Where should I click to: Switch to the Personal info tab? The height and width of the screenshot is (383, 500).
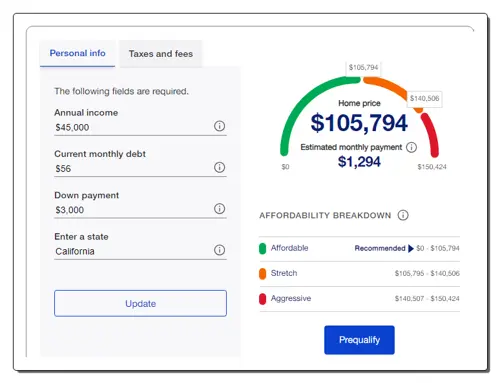coord(77,53)
